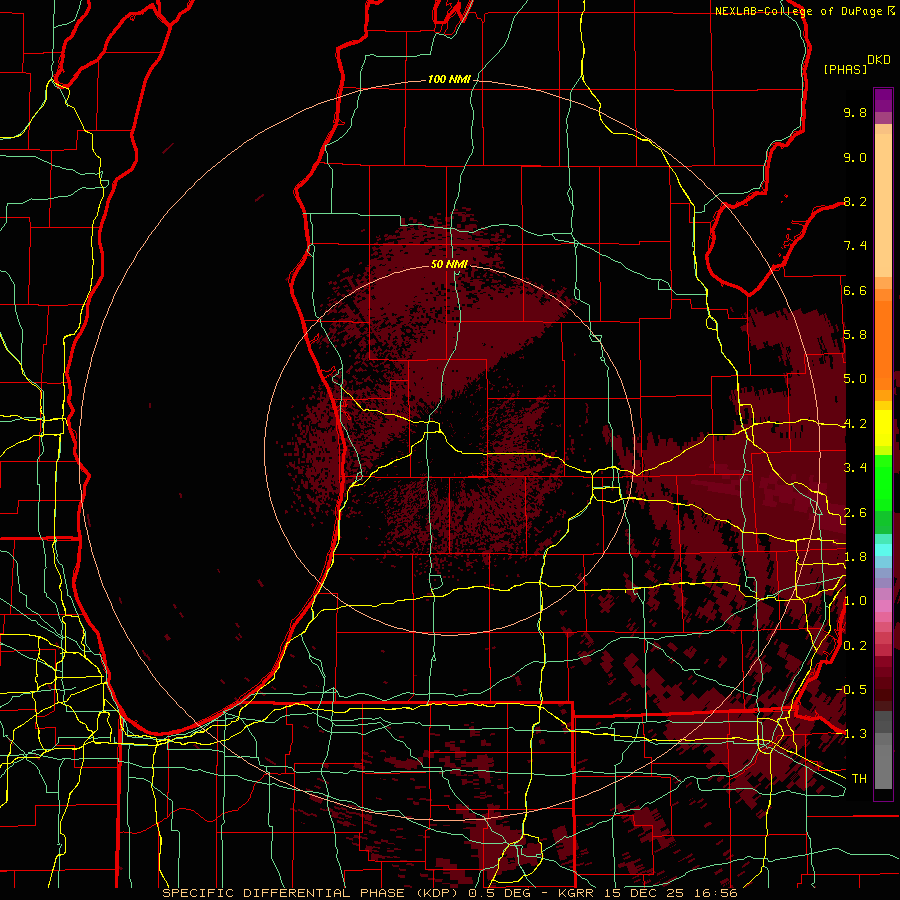900x900 pixels.
Task: Click the 100 NMI range ring label
Action: (x=449, y=79)
